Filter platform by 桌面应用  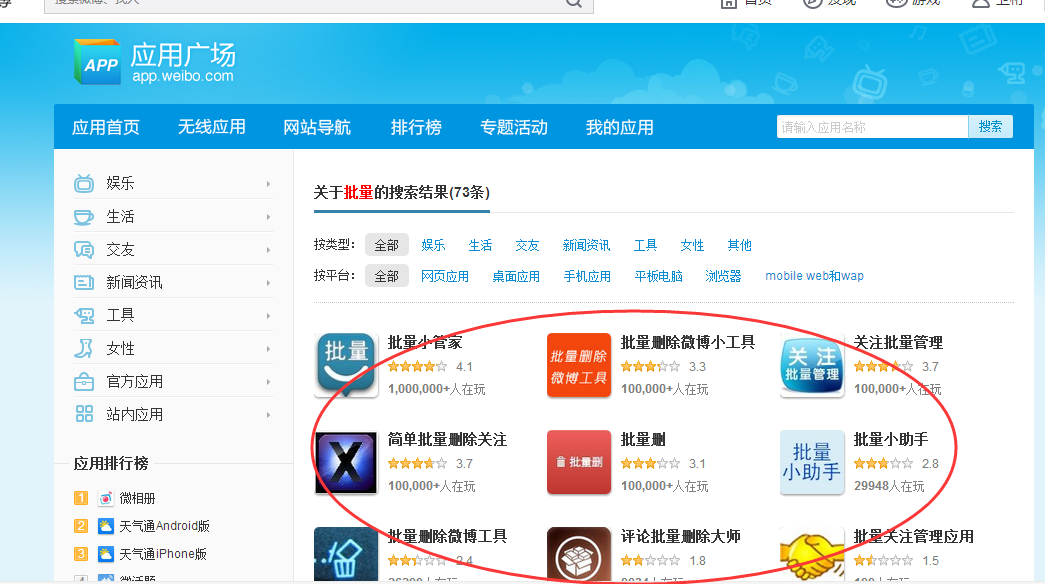(x=516, y=275)
